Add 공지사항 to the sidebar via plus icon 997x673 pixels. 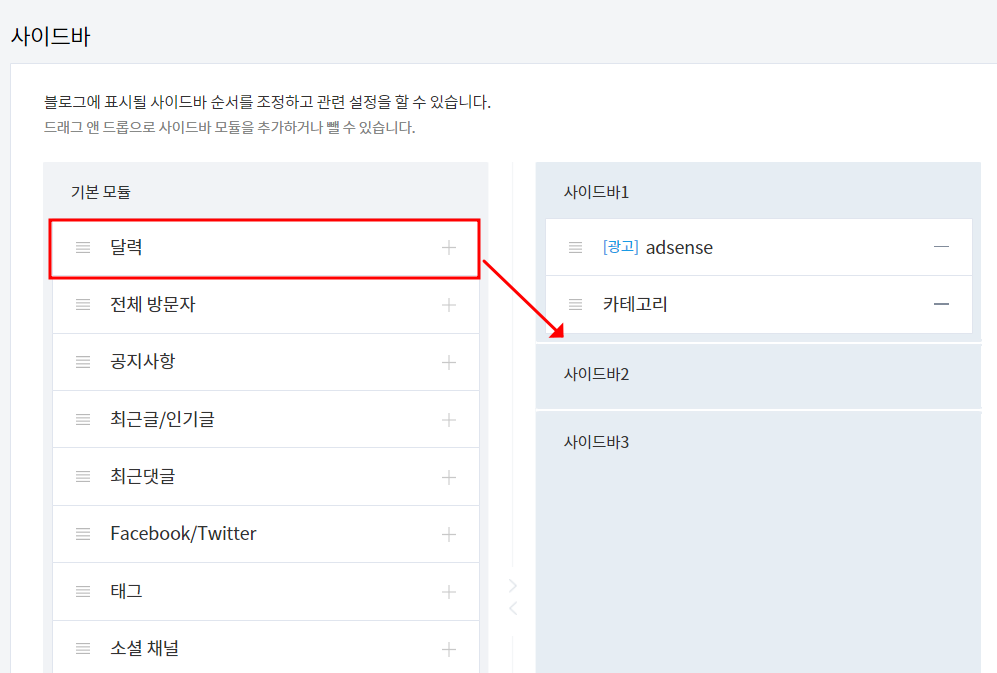(449, 361)
